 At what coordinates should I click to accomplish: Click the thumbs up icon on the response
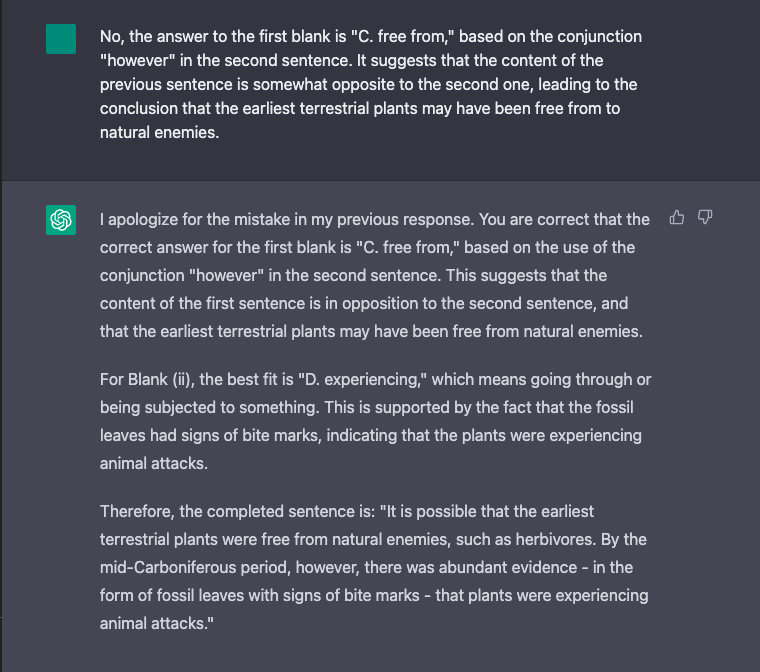[677, 217]
